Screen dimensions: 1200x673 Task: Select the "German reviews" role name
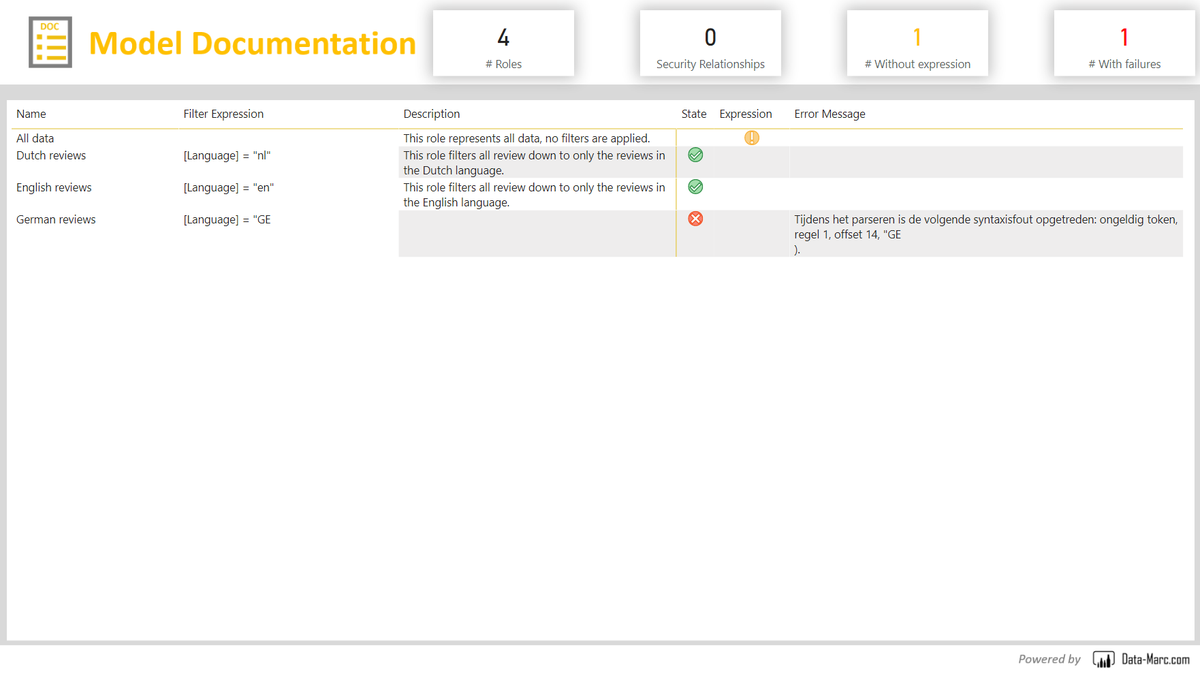pos(56,219)
